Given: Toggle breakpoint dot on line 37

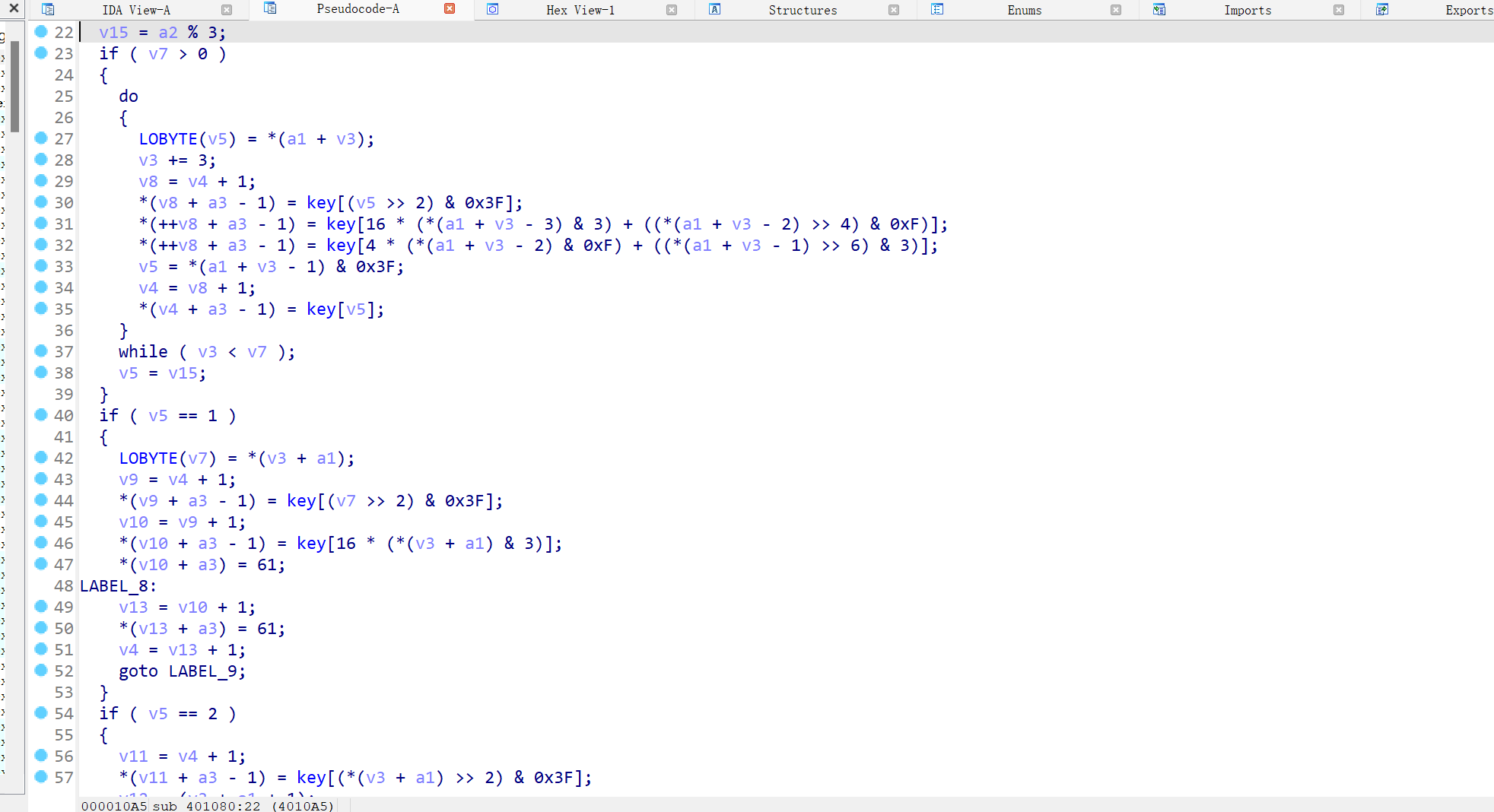Looking at the screenshot, I should point(41,350).
